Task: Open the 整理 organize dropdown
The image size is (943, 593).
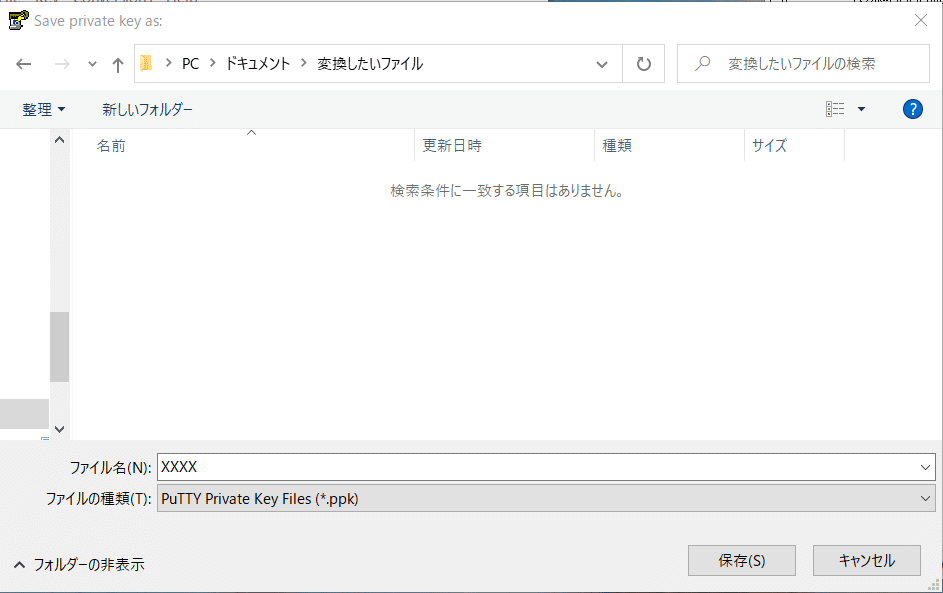Action: pyautogui.click(x=43, y=108)
